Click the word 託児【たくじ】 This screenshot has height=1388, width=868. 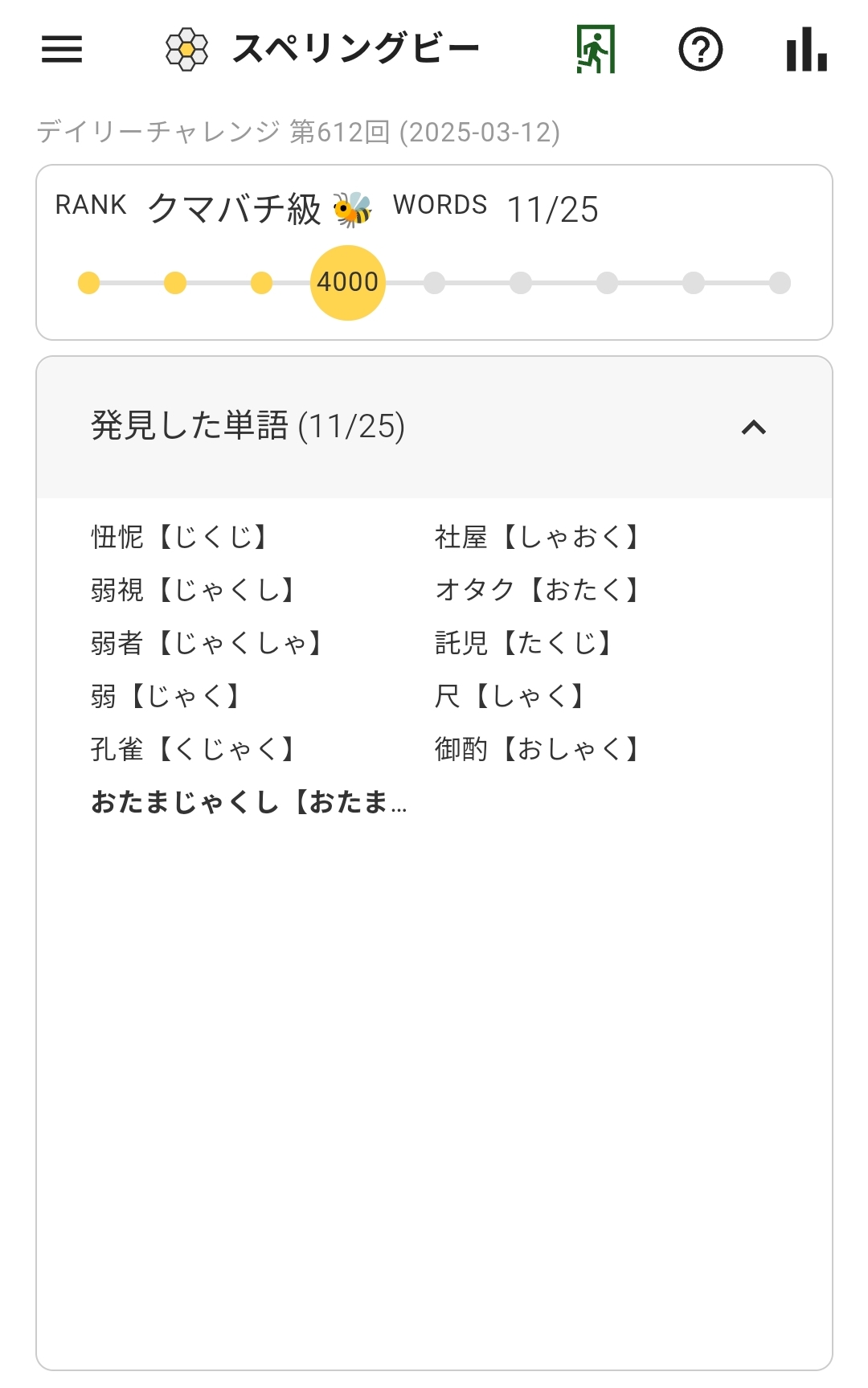tap(525, 643)
